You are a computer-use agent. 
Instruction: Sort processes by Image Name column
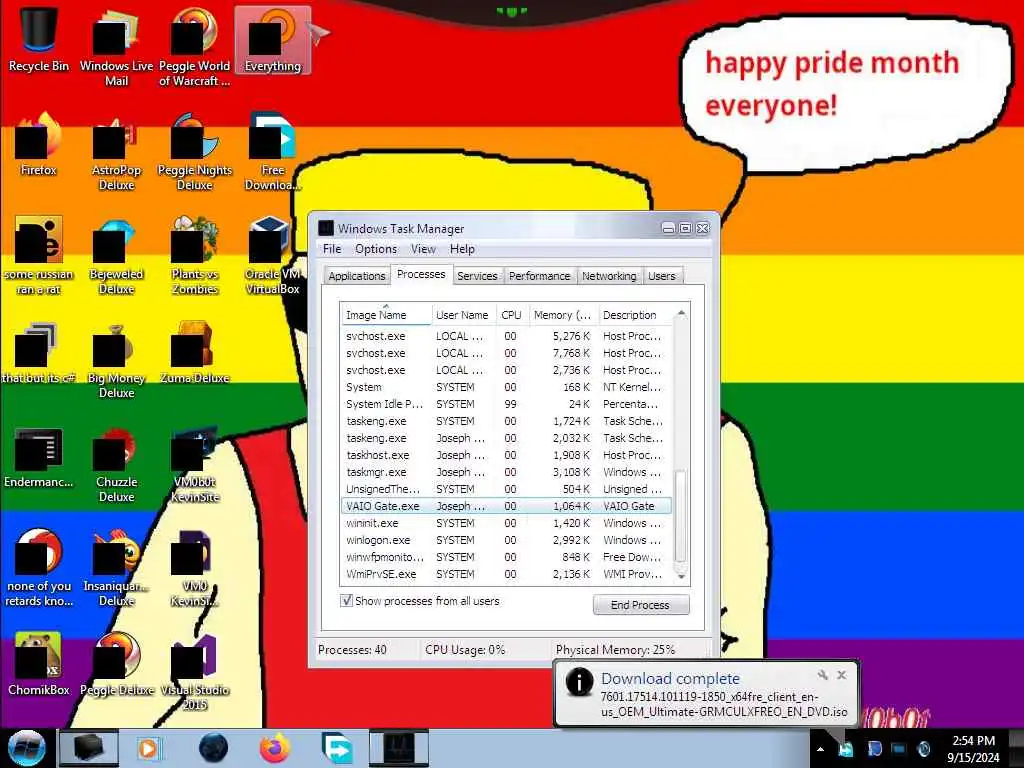tap(386, 315)
